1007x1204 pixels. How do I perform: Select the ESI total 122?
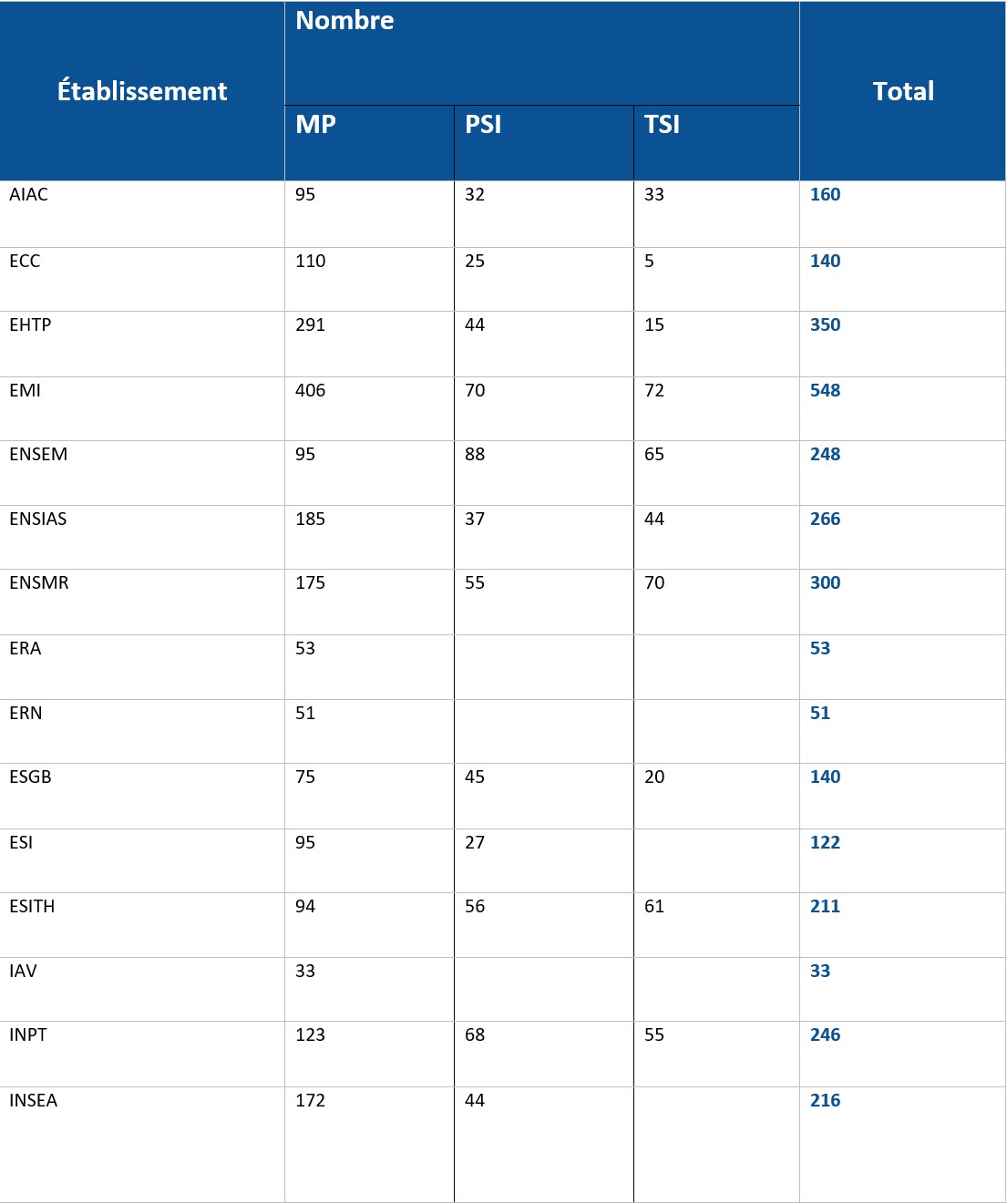825,842
